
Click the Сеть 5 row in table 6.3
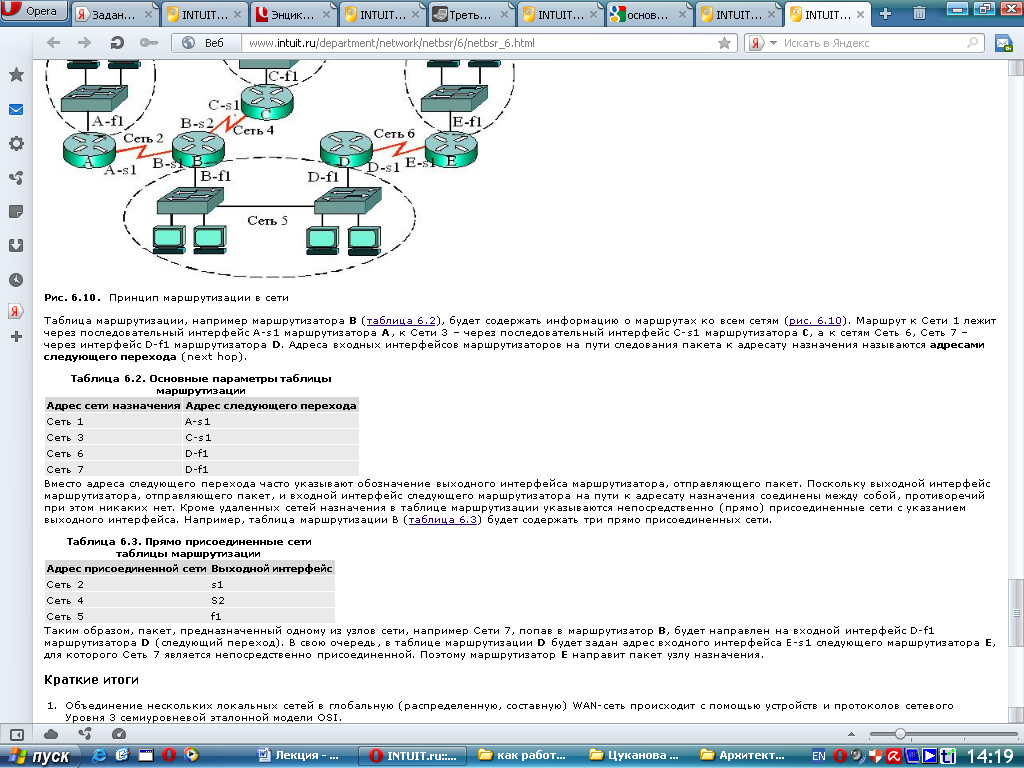pos(189,616)
